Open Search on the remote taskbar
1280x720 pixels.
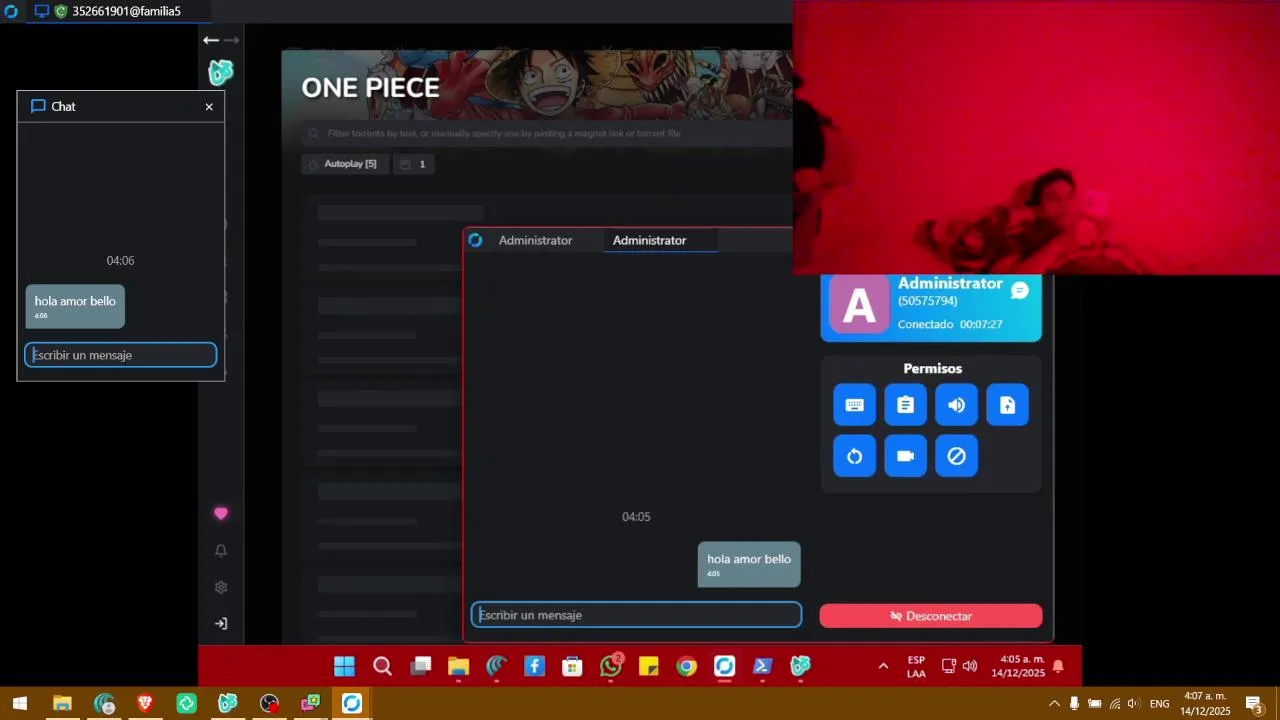point(382,666)
